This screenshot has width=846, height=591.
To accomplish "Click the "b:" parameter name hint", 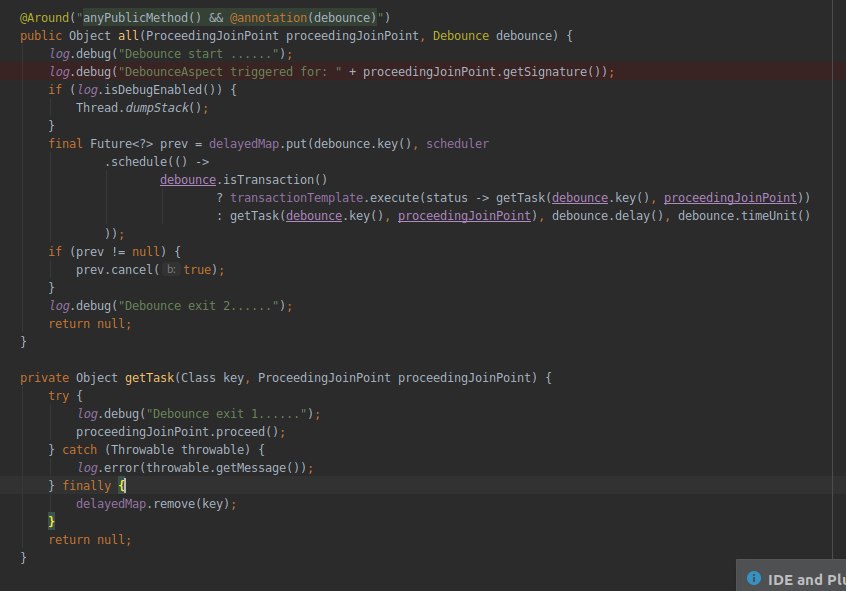I will (x=171, y=270).
